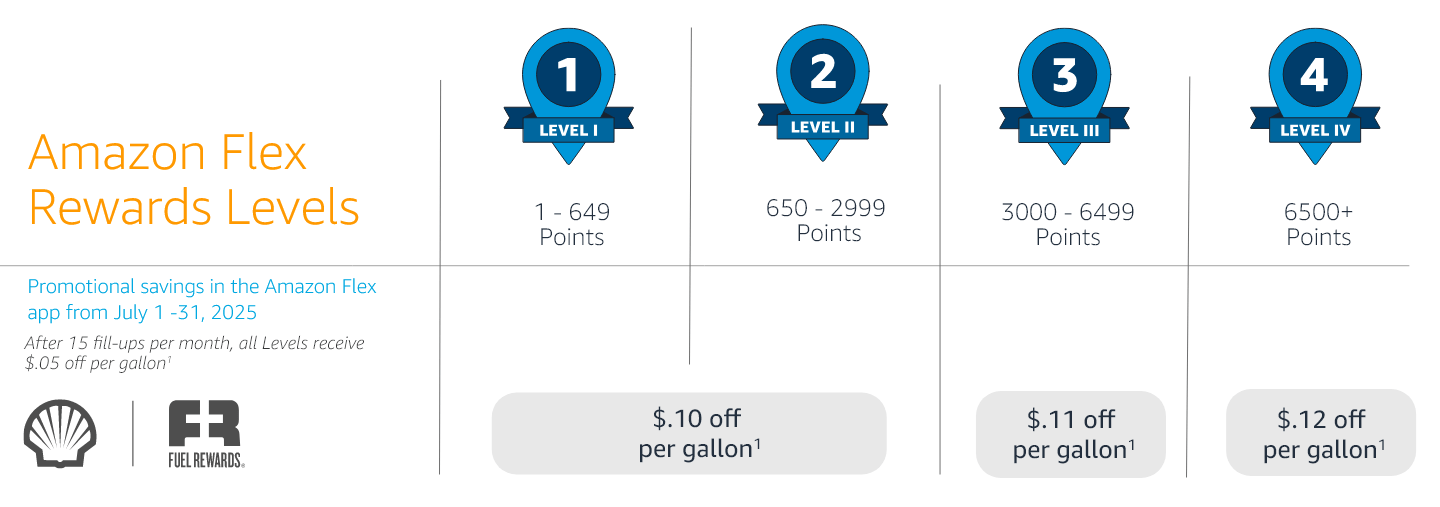Click the LEVEL IV ribbon label
The height and width of the screenshot is (507, 1440).
click(1314, 130)
